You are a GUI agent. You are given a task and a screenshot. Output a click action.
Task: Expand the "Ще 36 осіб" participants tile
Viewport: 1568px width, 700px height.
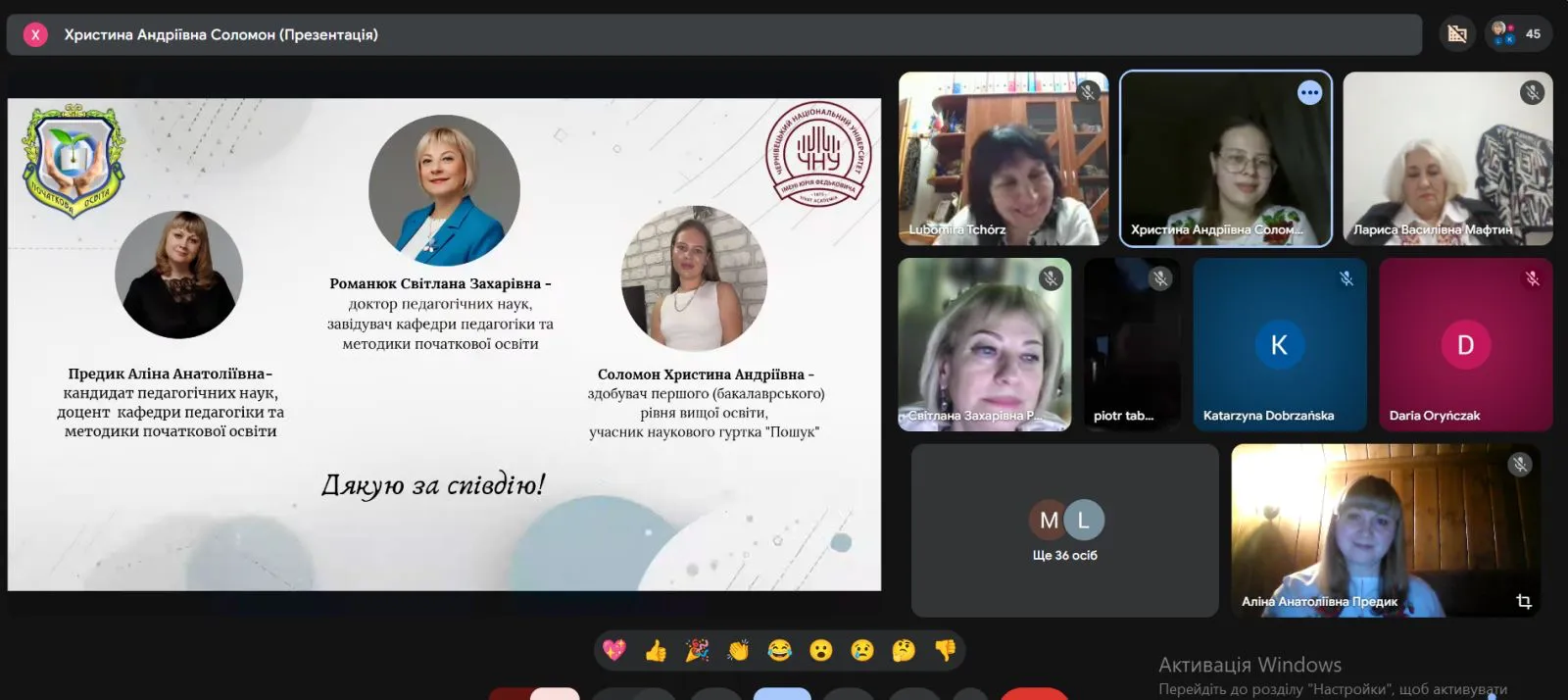click(1064, 530)
